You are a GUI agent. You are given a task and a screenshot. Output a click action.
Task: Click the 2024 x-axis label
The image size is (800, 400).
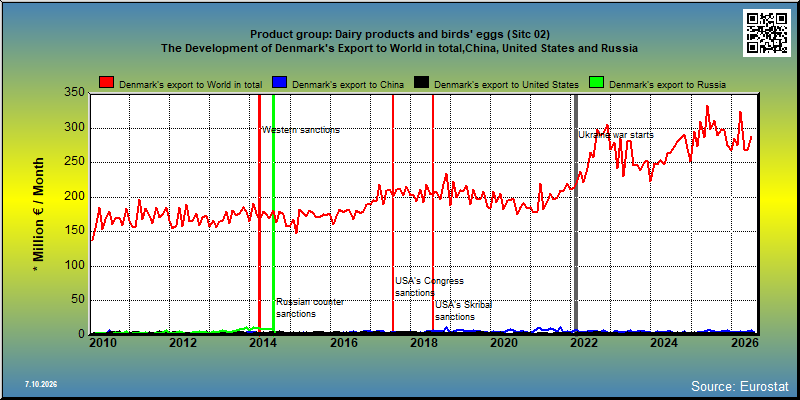pos(665,342)
